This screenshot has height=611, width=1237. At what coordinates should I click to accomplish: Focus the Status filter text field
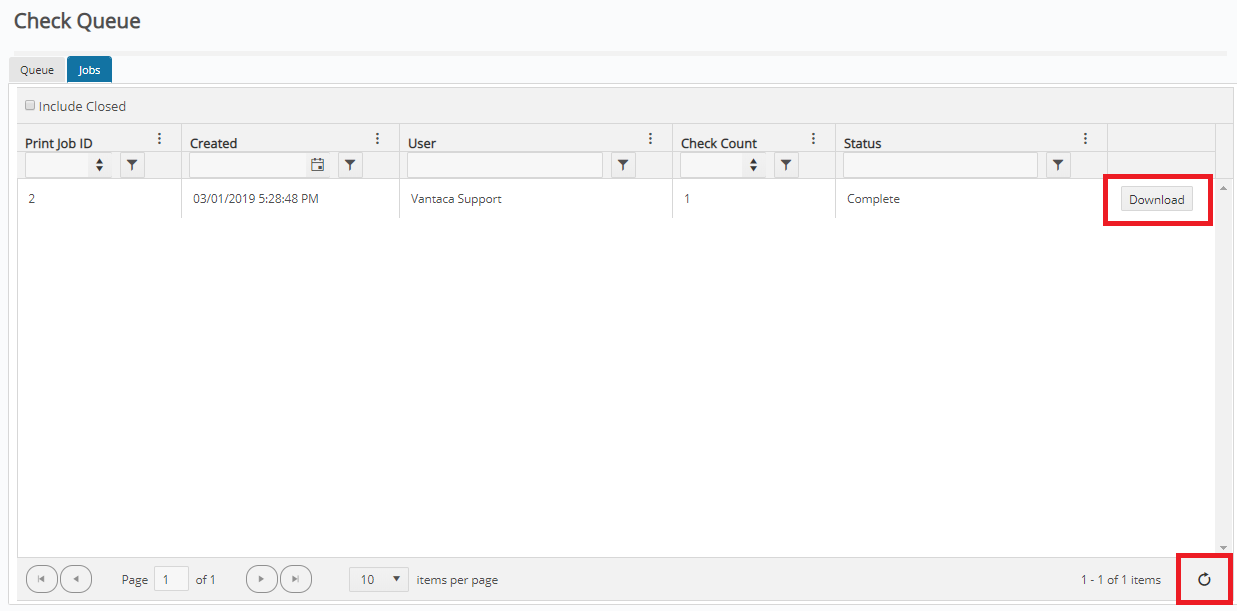coord(940,165)
